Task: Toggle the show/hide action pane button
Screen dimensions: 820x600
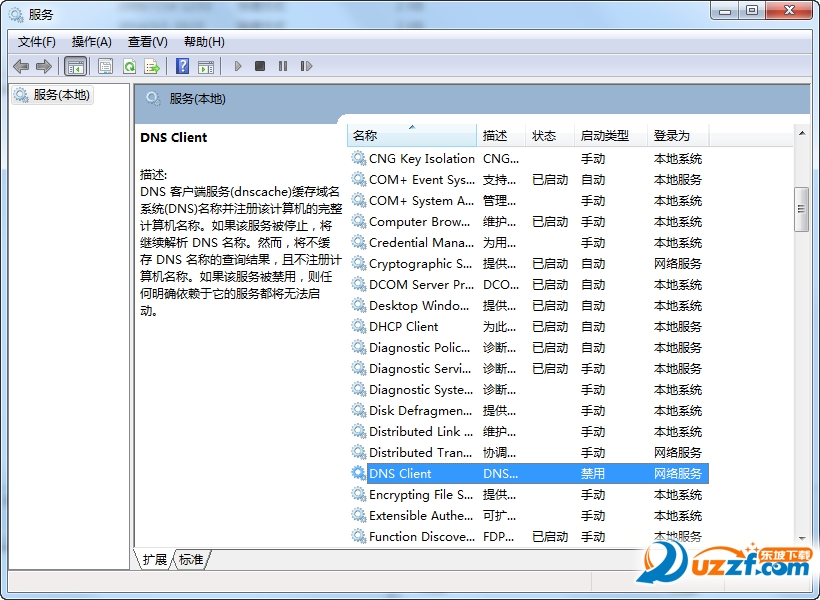Action: pos(205,66)
